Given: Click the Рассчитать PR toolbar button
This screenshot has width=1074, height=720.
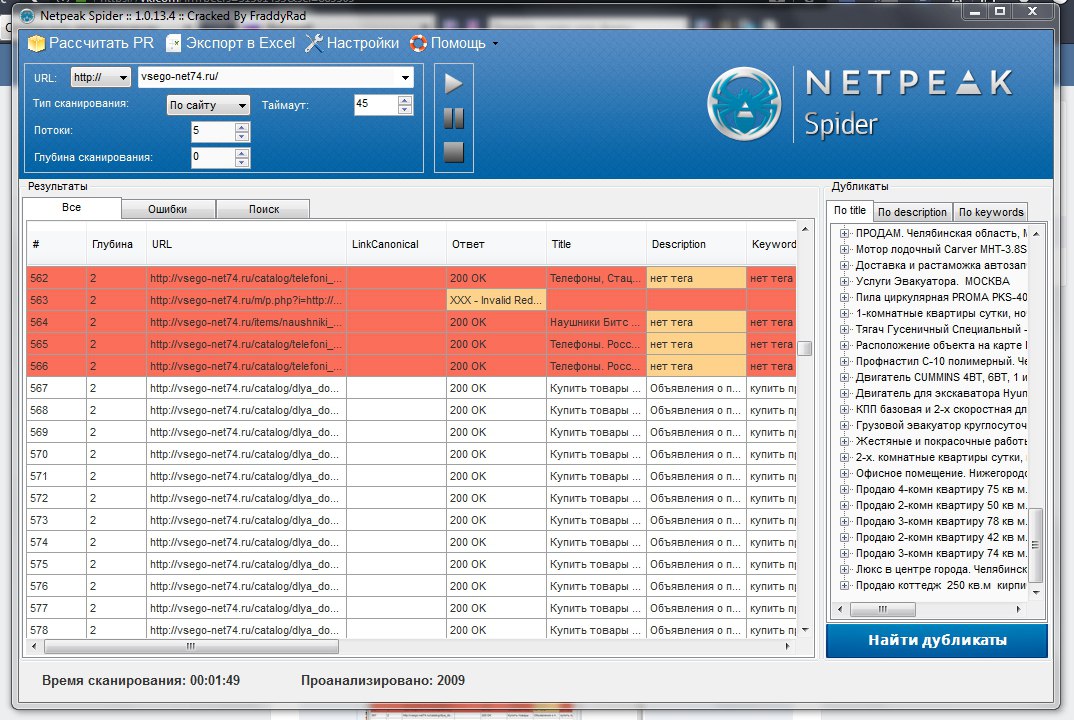Looking at the screenshot, I should point(91,43).
